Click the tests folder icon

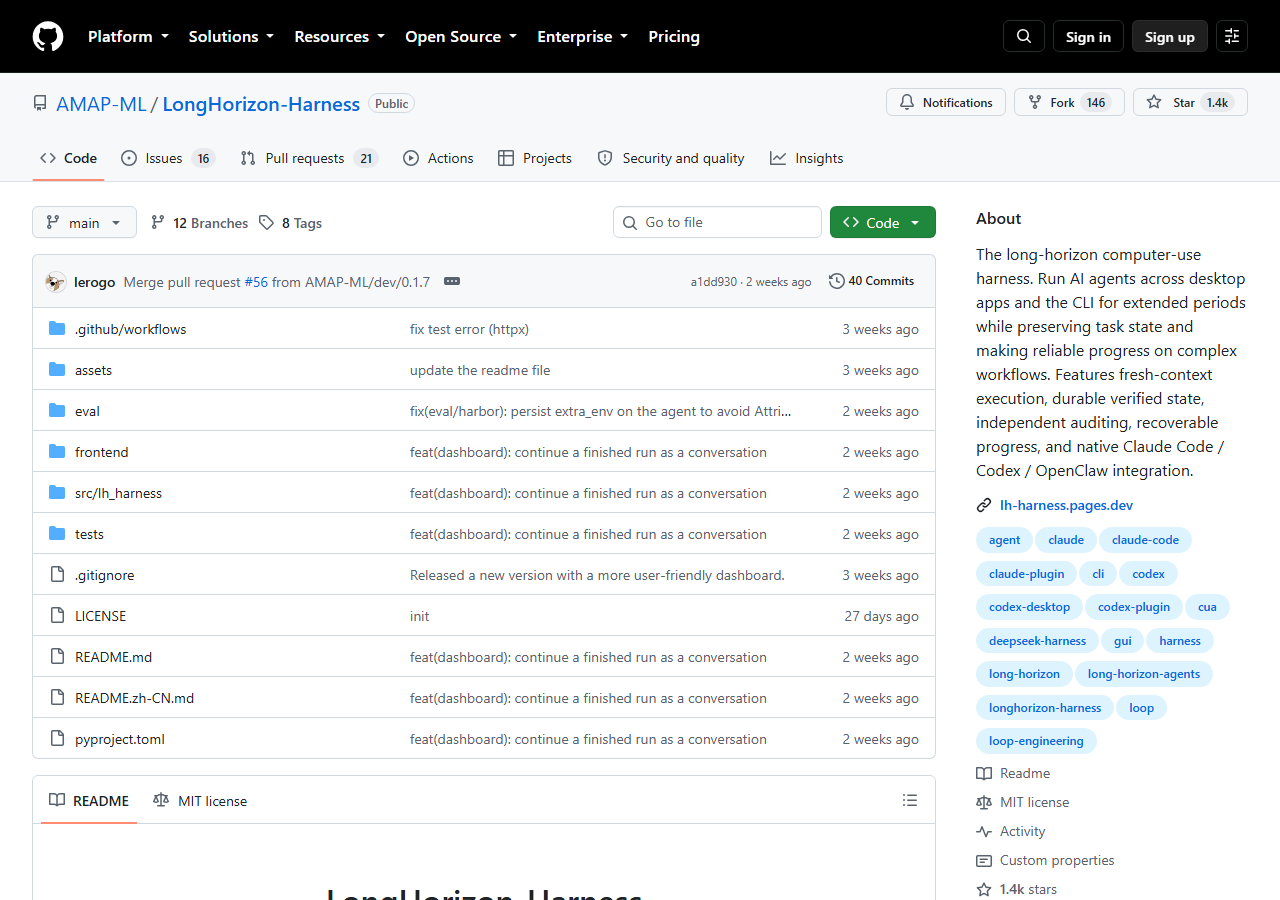(57, 534)
